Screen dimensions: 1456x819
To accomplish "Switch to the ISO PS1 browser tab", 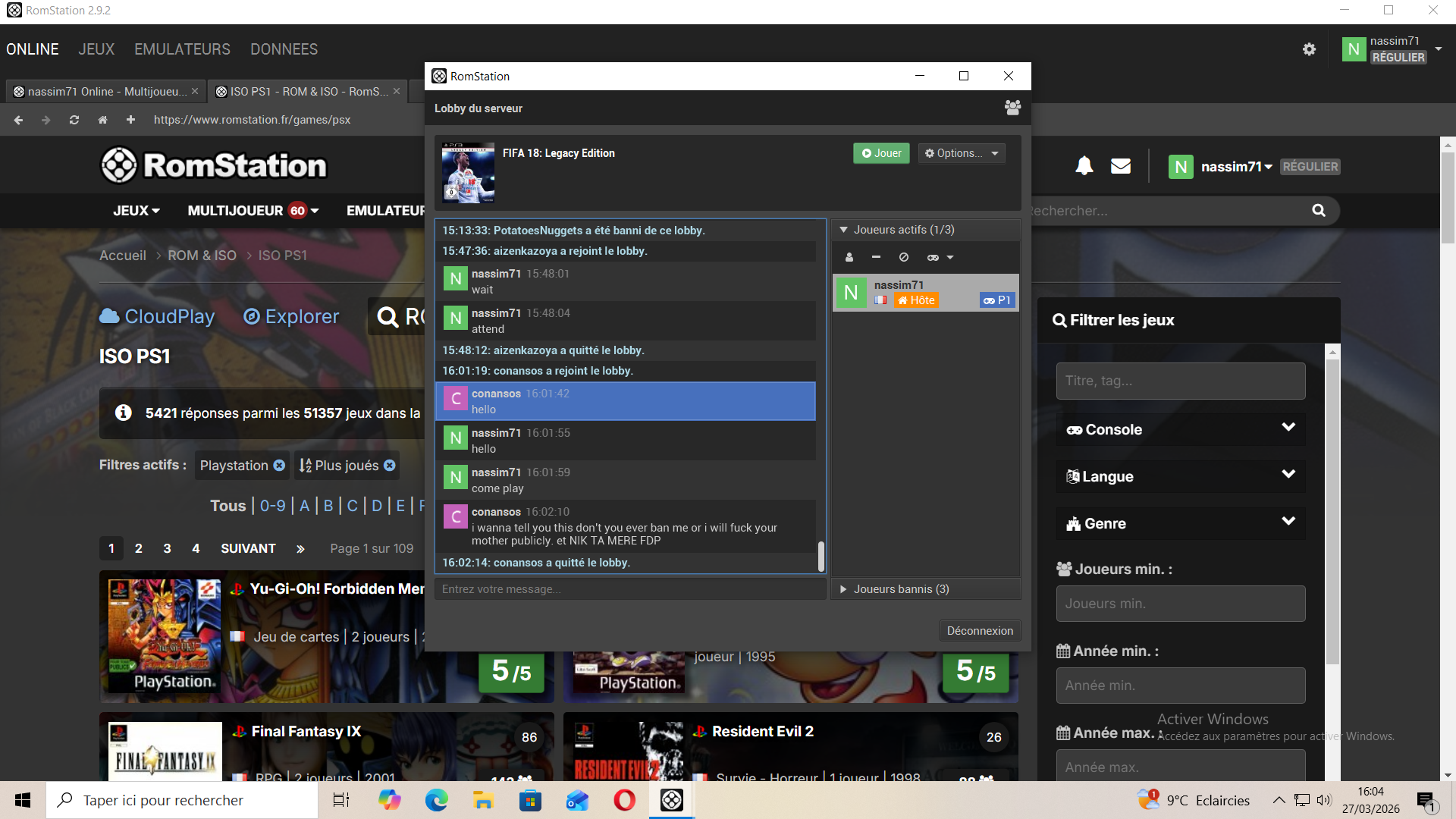I will coord(303,91).
